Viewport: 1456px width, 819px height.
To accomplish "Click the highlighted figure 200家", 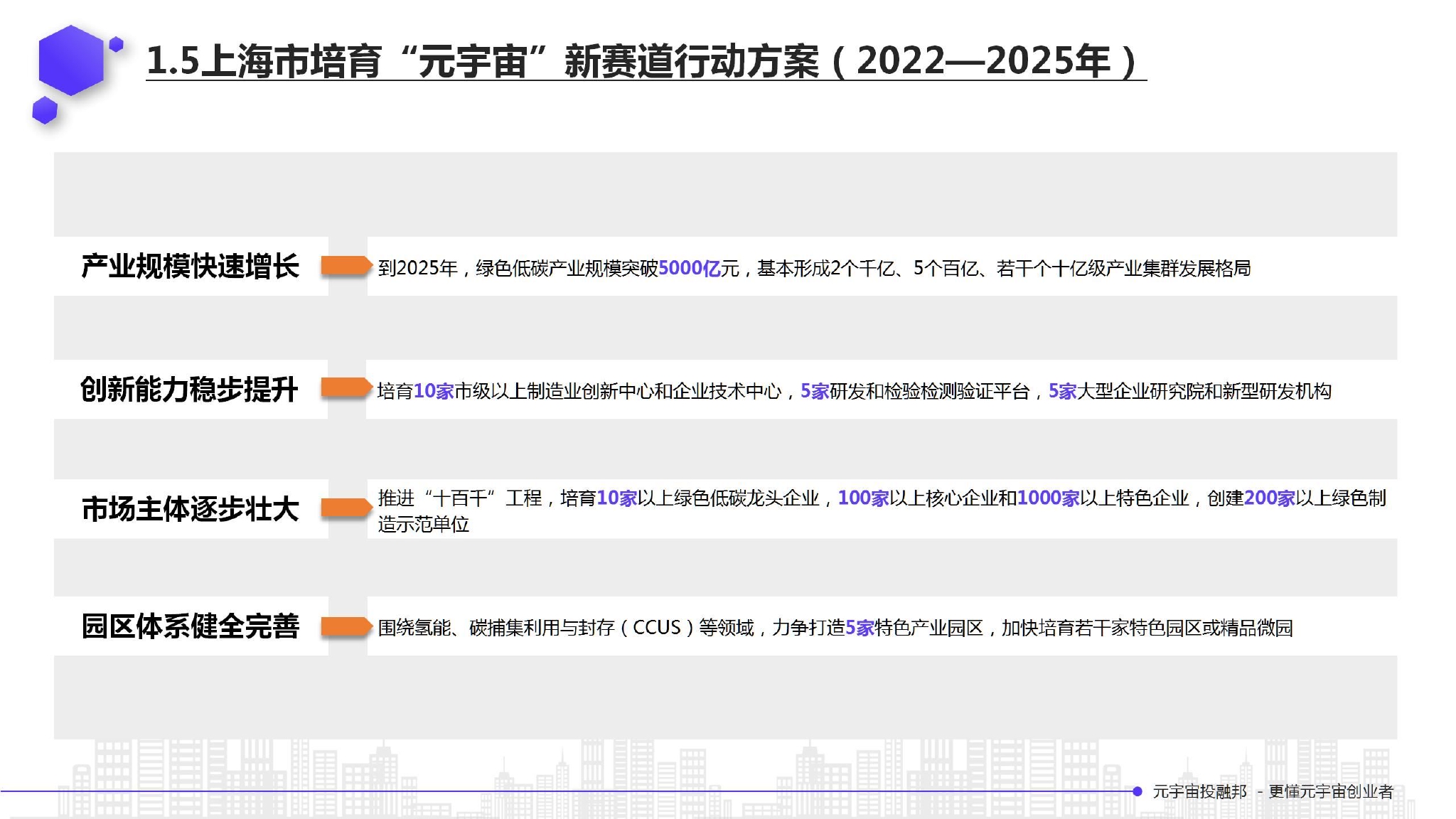I will tap(1270, 498).
